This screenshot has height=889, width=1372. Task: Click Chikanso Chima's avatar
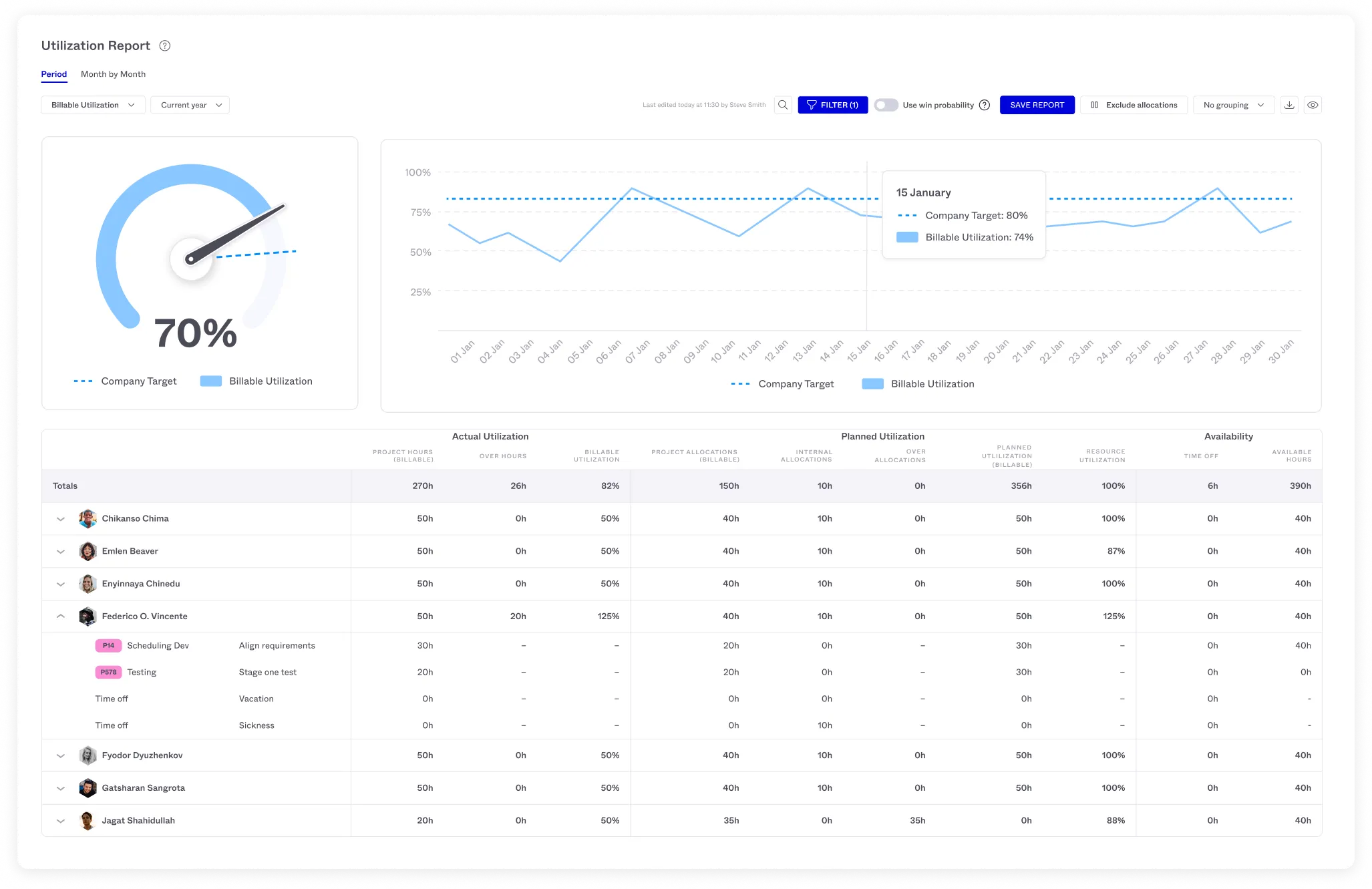[88, 518]
